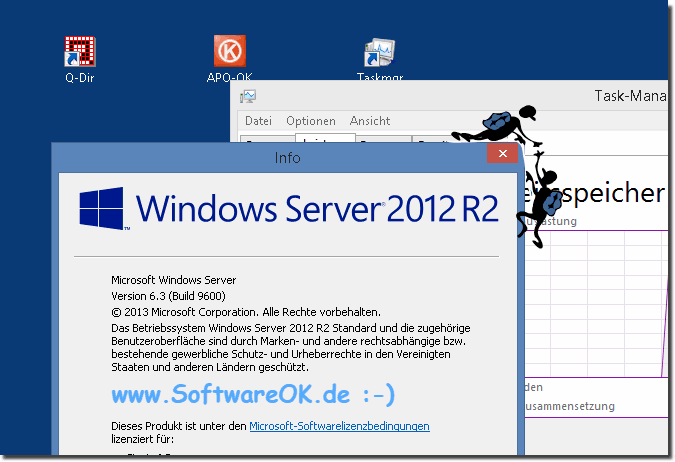Click the memory usage graph in Task-Manager

[x=596, y=304]
